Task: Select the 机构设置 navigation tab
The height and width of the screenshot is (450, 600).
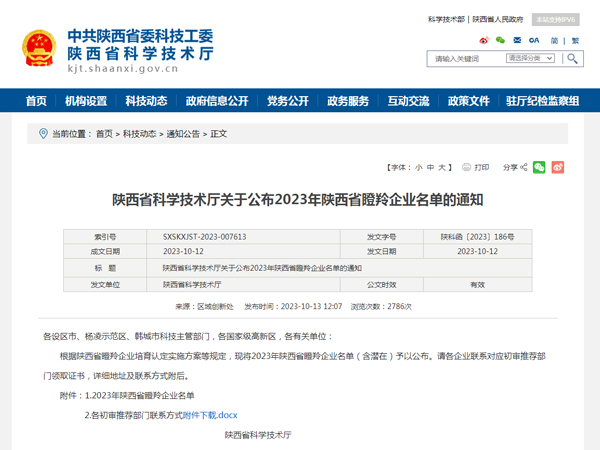Action: pos(86,101)
